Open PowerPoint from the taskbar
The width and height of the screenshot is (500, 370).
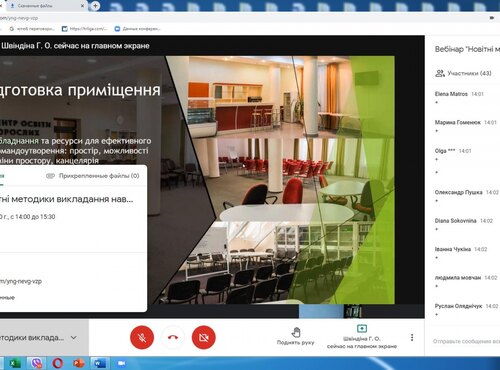tap(79, 363)
